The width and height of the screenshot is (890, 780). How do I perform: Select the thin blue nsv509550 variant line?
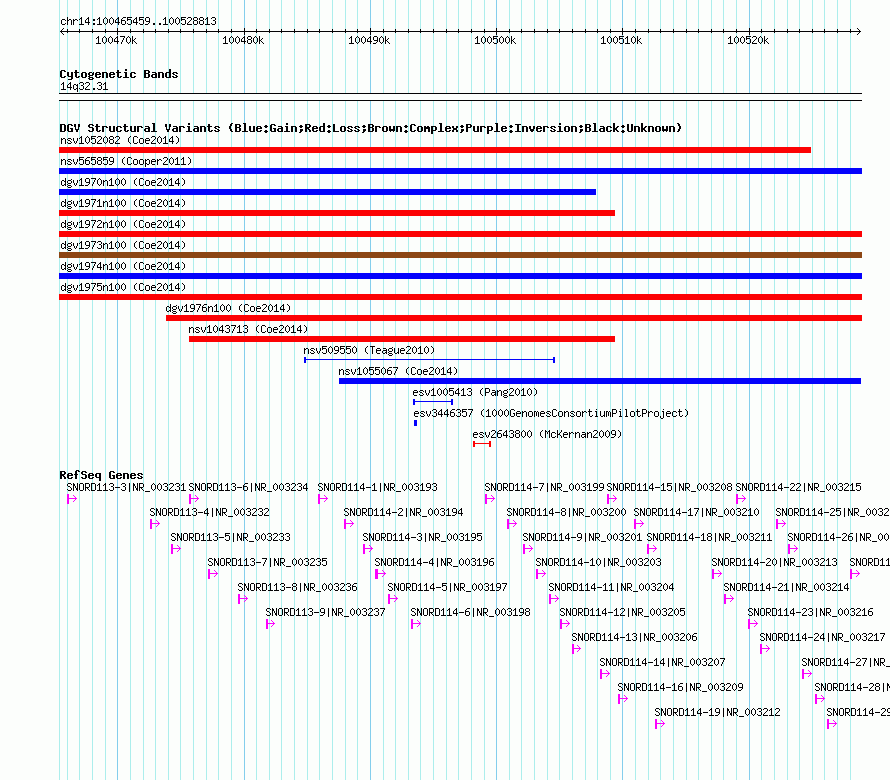[430, 360]
